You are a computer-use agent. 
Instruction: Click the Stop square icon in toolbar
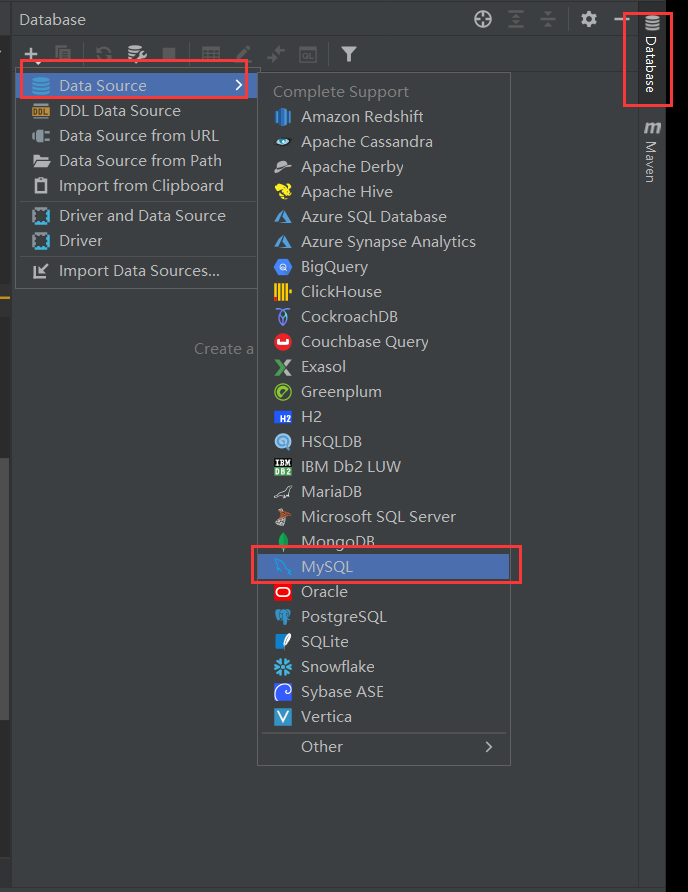pyautogui.click(x=168, y=54)
